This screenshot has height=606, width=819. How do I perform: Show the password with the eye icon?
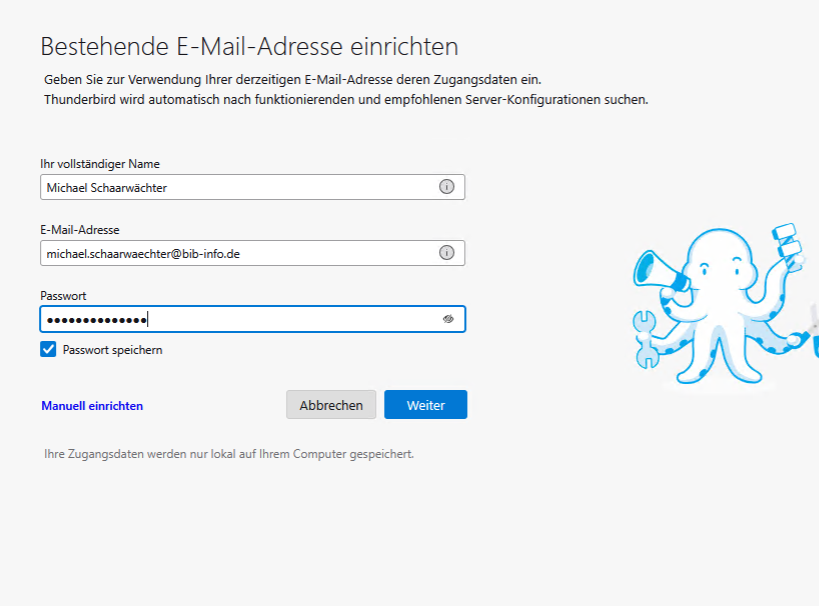click(449, 319)
